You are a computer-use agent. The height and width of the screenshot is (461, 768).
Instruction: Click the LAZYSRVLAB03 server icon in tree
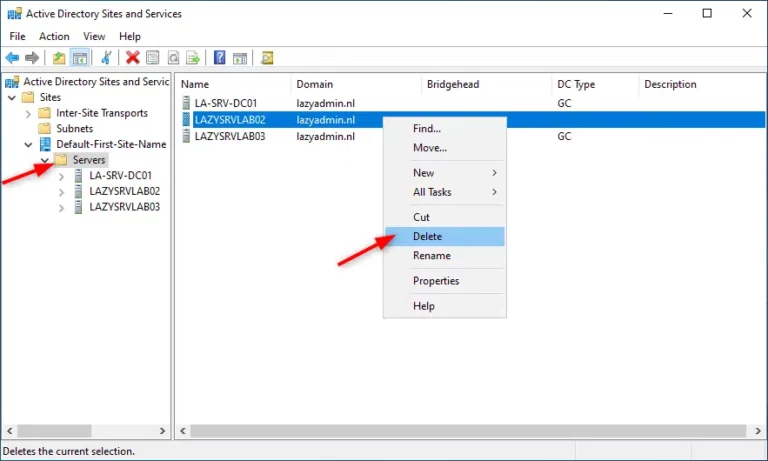pyautogui.click(x=78, y=207)
